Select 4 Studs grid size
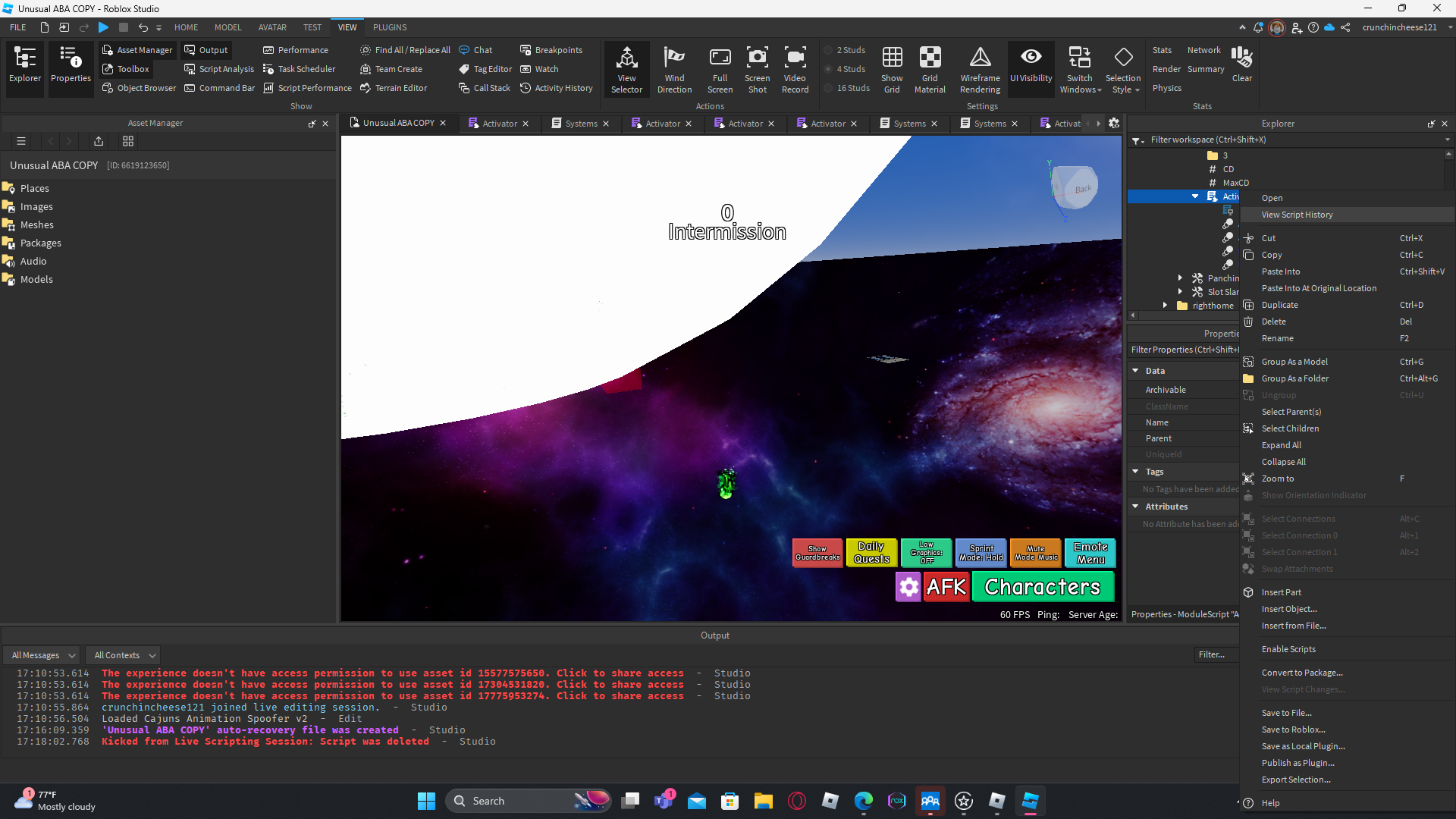Image resolution: width=1456 pixels, height=819 pixels. tap(844, 69)
